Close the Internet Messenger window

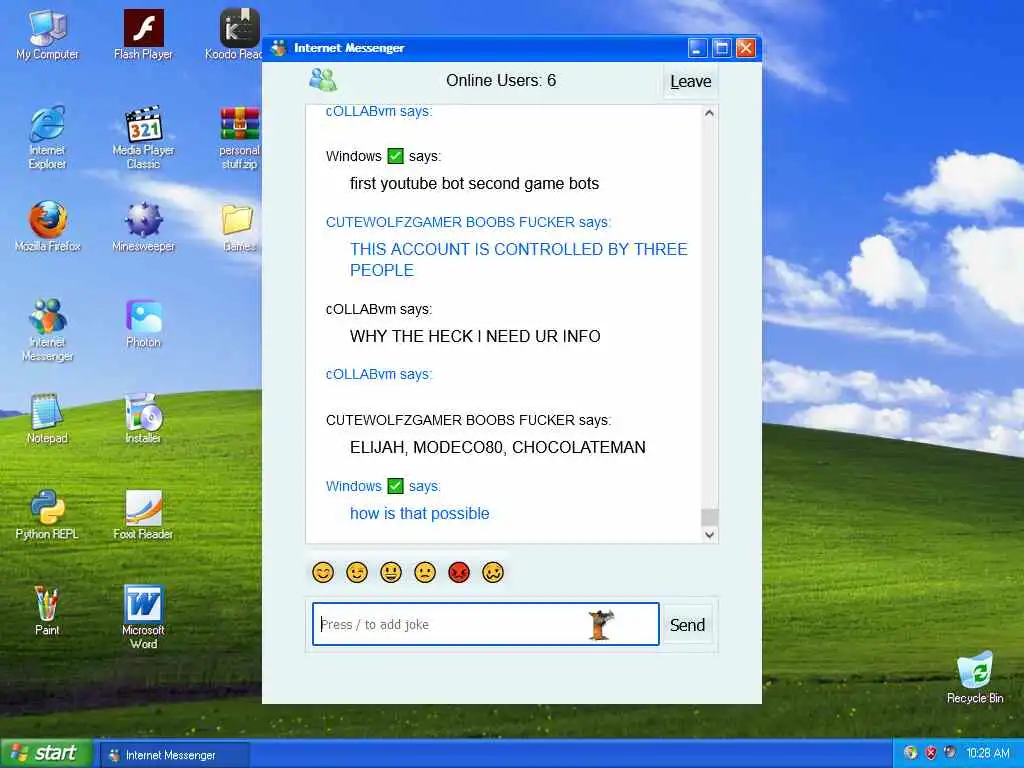pos(746,48)
